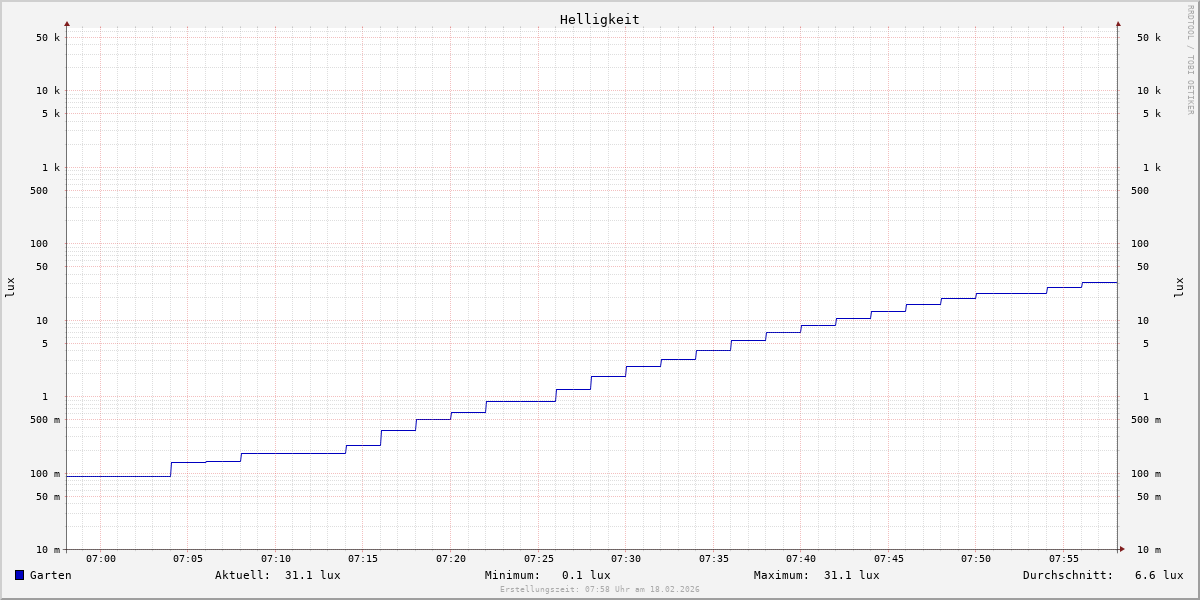Click the RRDTOOL / TOBI OETIKER watermark
Viewport: 1200px width, 600px height.
(1190, 59)
